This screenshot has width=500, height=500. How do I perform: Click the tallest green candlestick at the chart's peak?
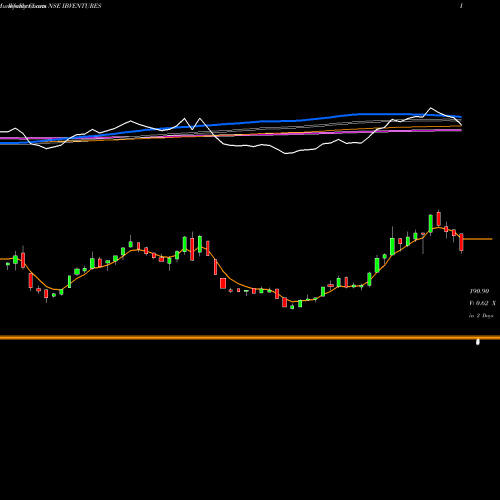[431, 223]
